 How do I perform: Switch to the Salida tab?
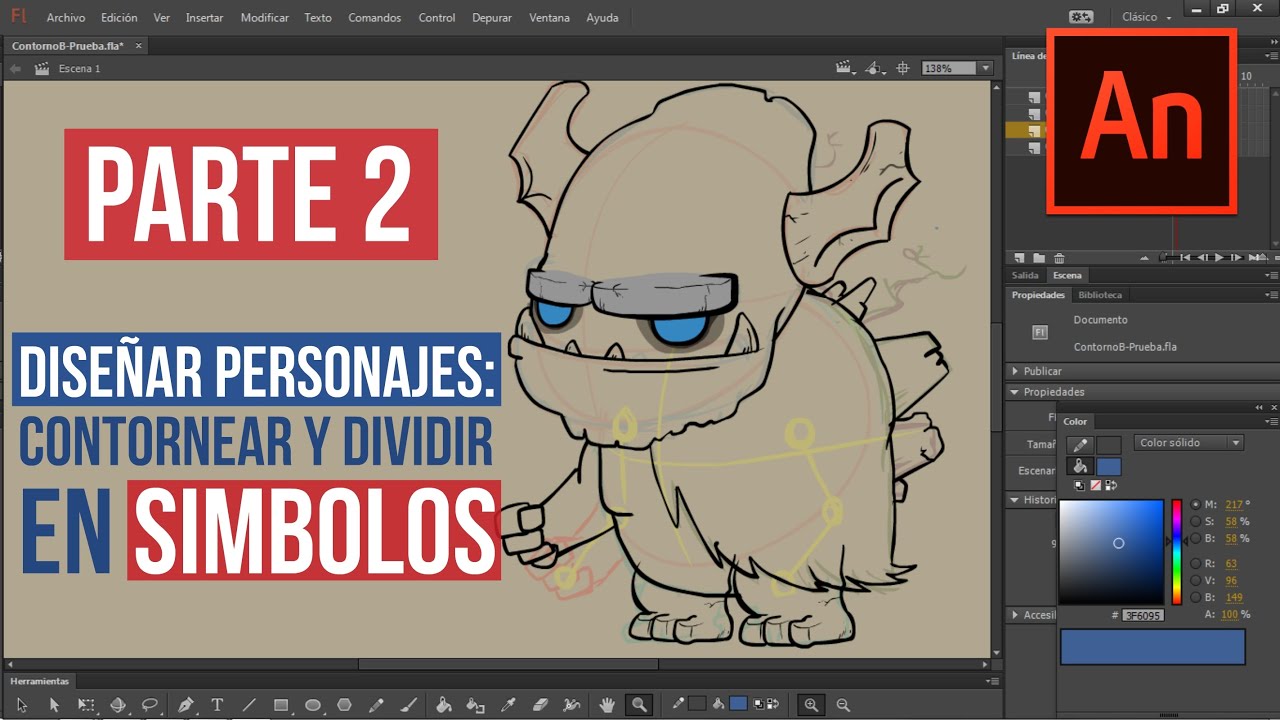[x=1025, y=275]
